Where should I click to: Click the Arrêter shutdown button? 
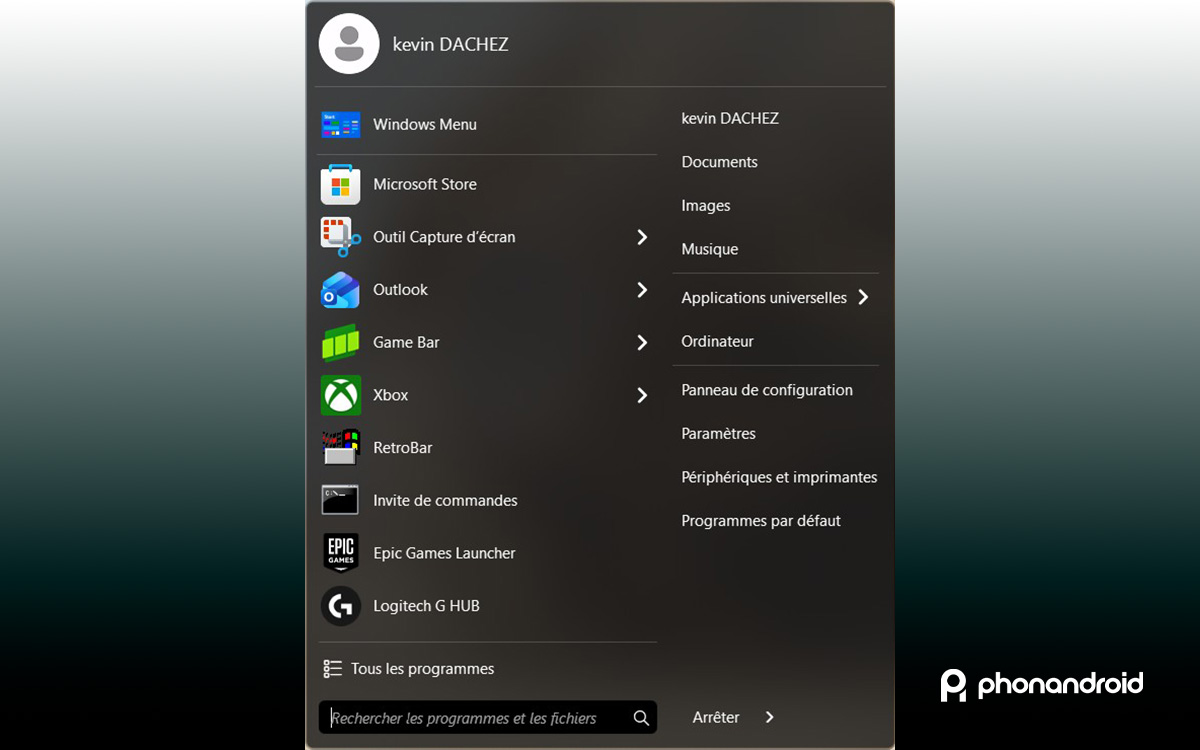(x=716, y=717)
